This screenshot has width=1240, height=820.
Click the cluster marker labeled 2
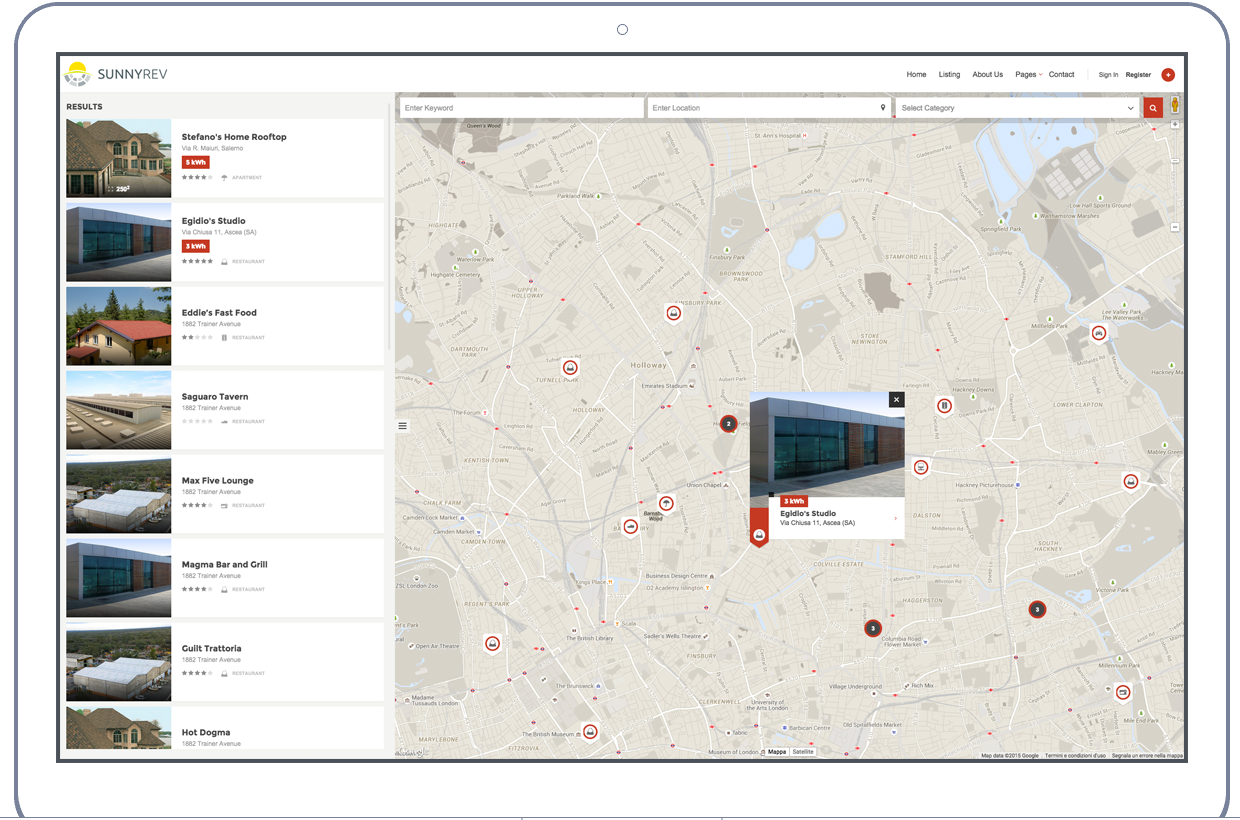click(729, 424)
